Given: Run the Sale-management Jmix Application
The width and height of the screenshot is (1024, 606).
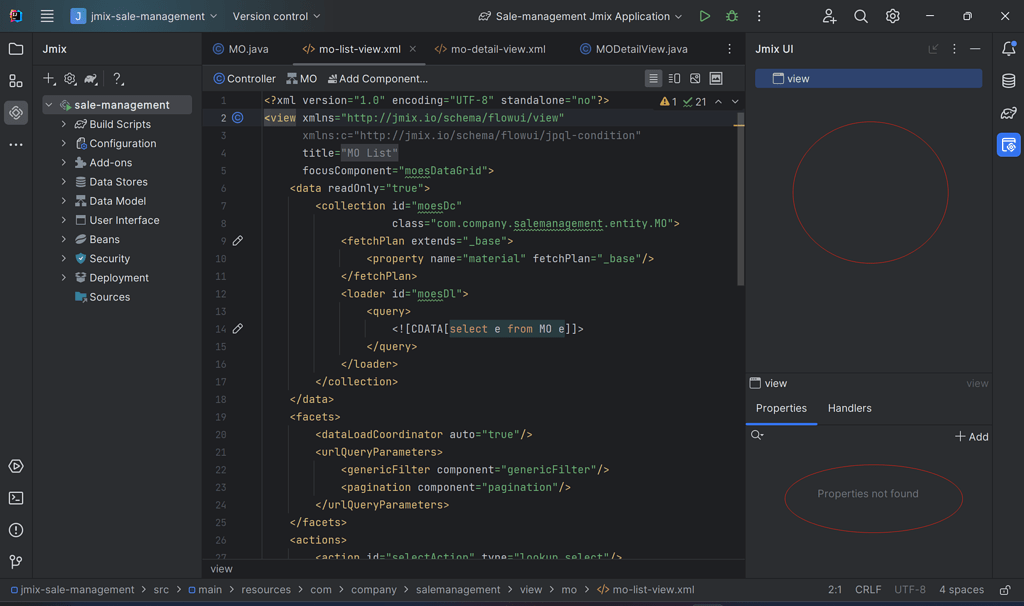Looking at the screenshot, I should tap(704, 16).
